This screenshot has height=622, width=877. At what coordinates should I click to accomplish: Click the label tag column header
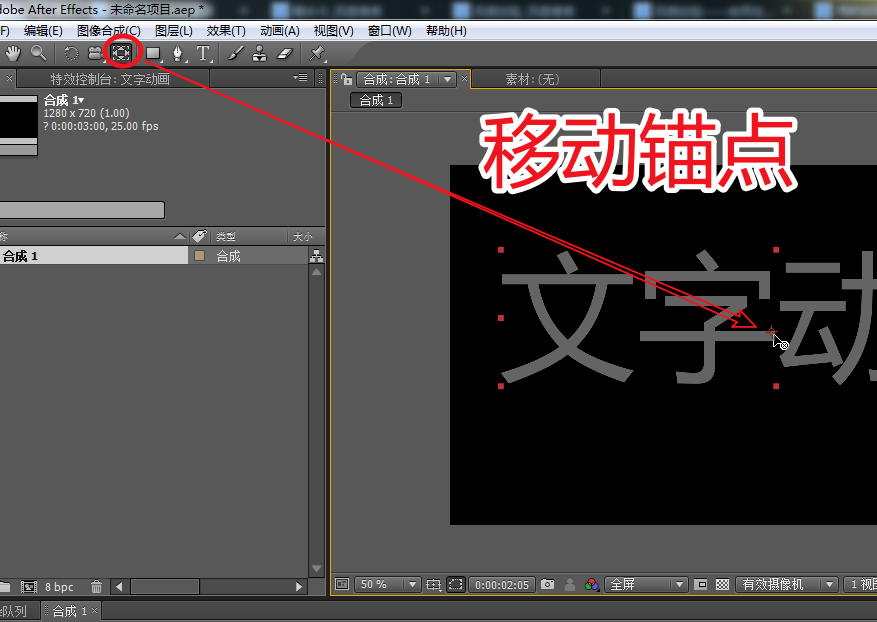199,236
